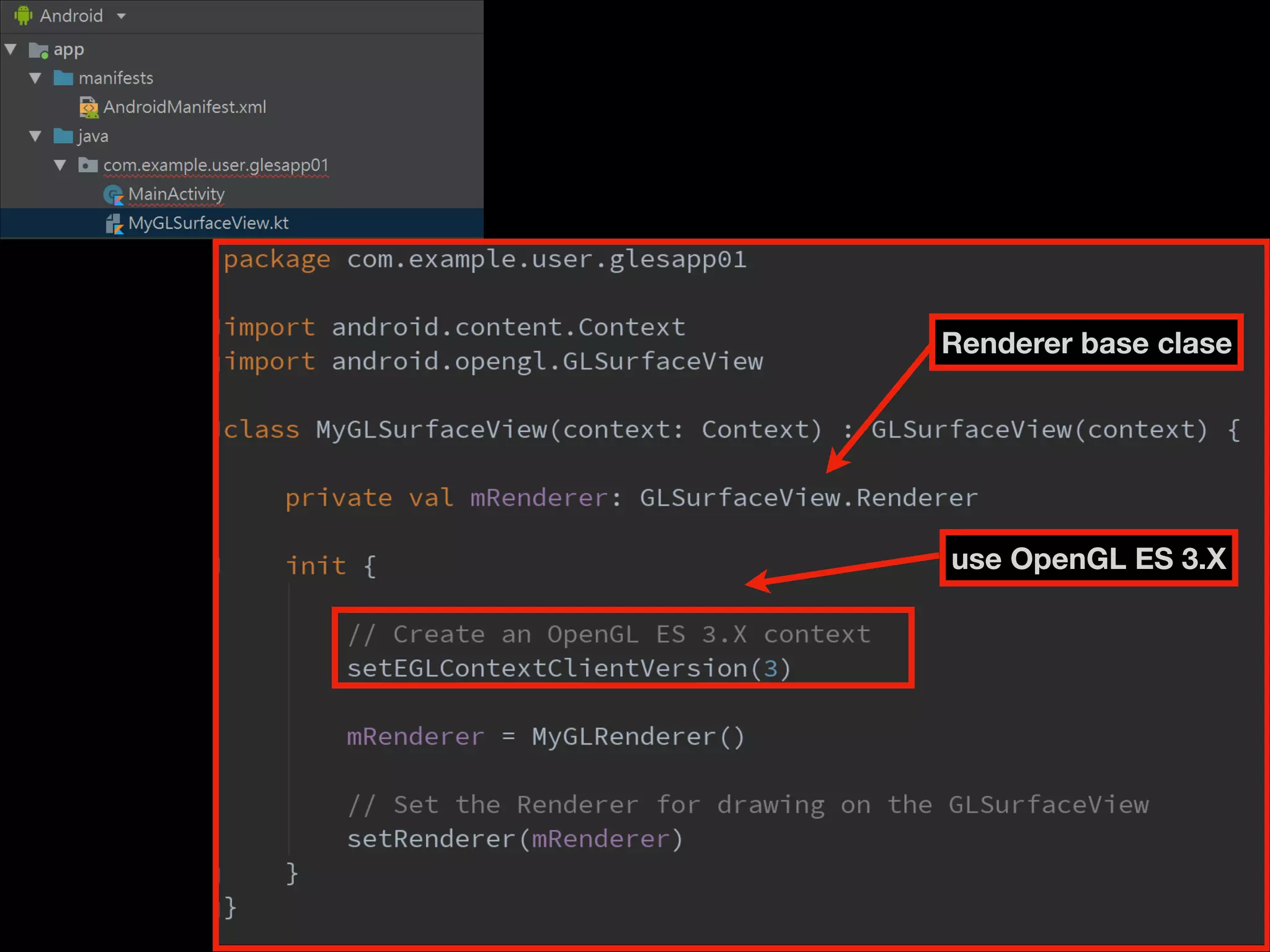Click the 'Android' view label

(71, 15)
